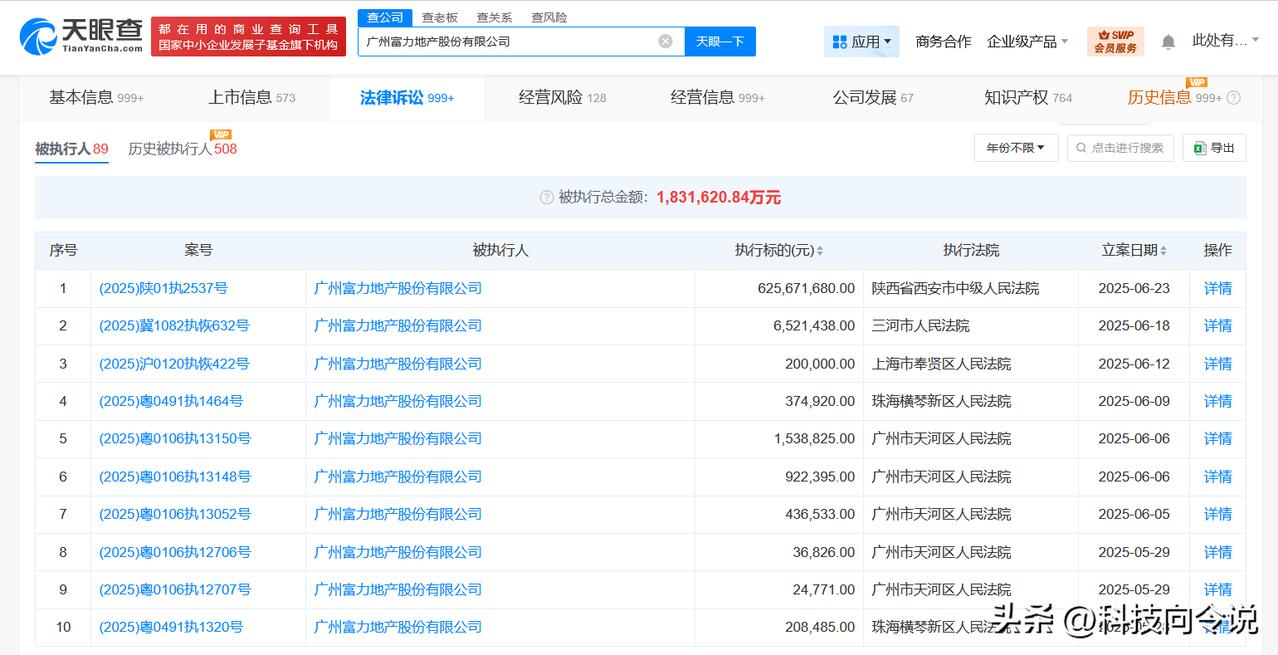Image resolution: width=1278 pixels, height=655 pixels.
Task: Open case (2025)粤0106执13150号
Action: (175, 439)
